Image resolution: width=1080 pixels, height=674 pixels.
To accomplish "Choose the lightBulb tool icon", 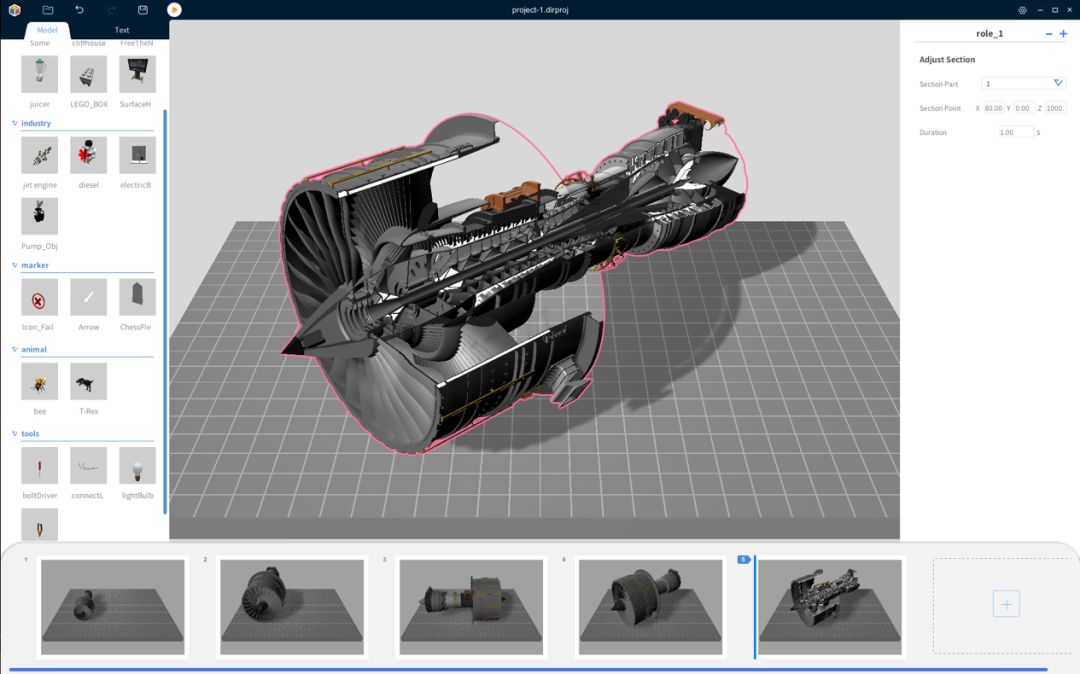I will (x=137, y=465).
